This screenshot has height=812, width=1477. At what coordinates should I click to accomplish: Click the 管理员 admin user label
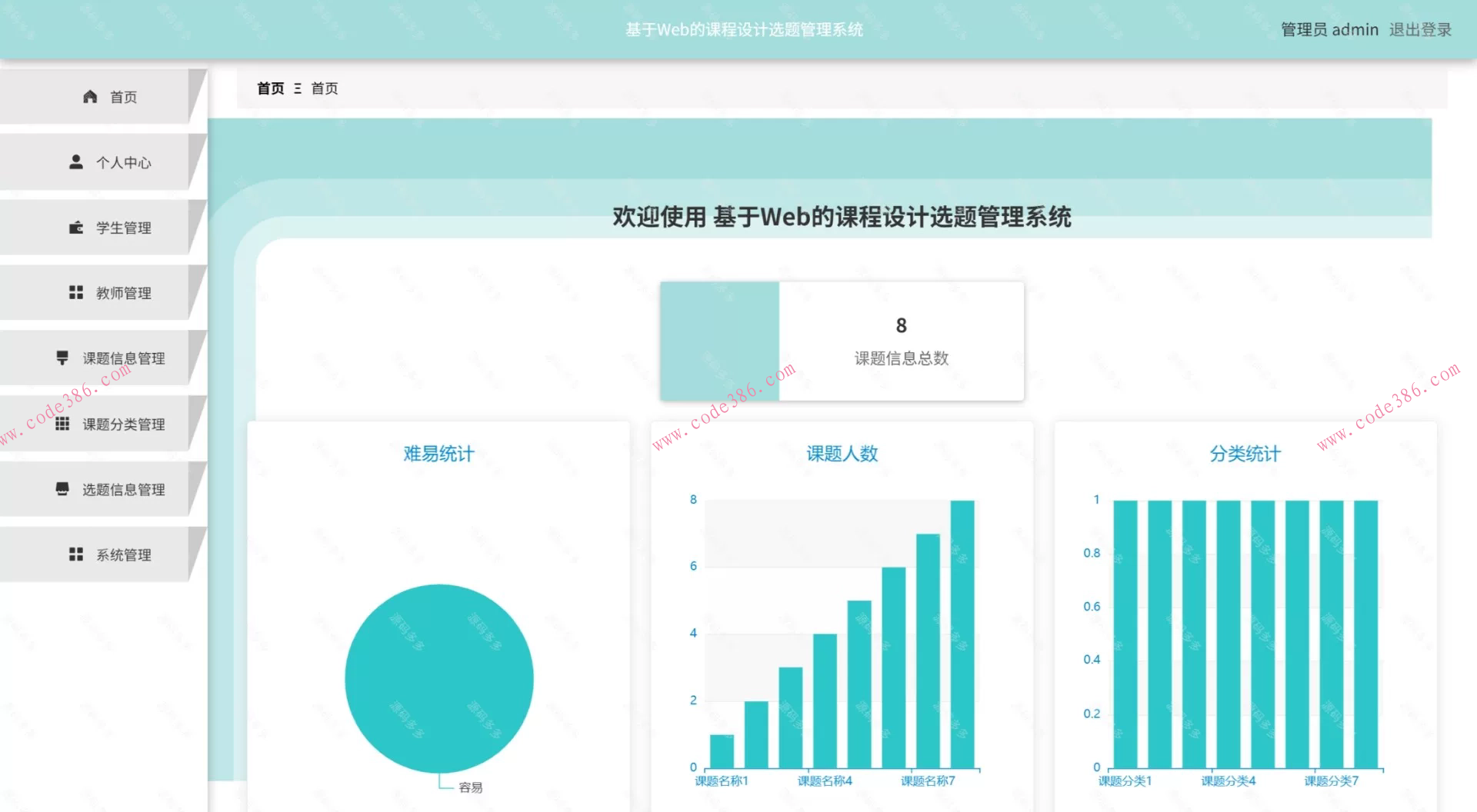(1329, 30)
